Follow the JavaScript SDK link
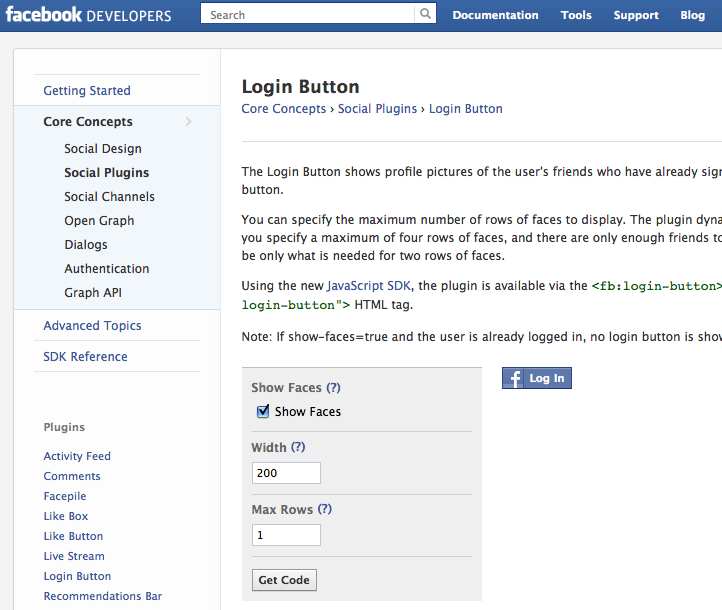The image size is (722, 610). 368,286
